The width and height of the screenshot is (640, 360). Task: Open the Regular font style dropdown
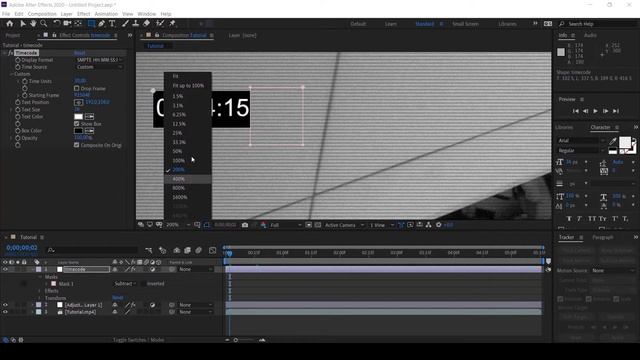pos(581,151)
